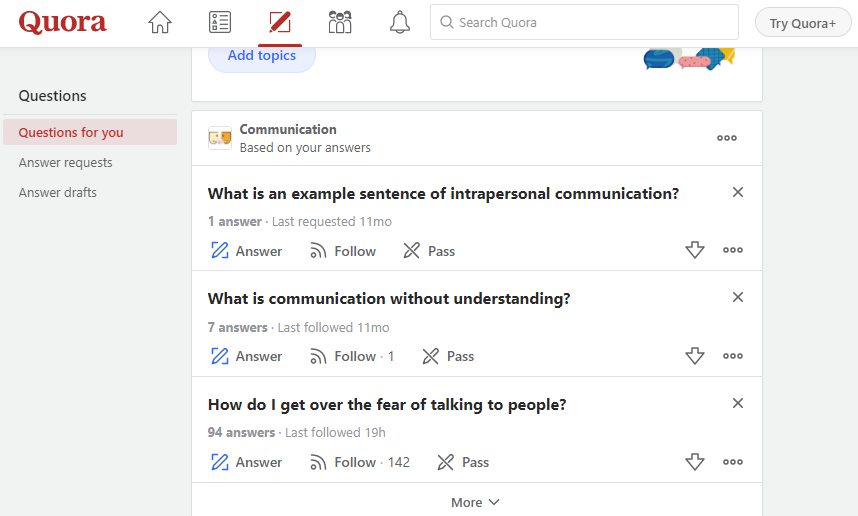This screenshot has width=858, height=516.
Task: Click the Try Quora+ button
Action: click(x=803, y=23)
